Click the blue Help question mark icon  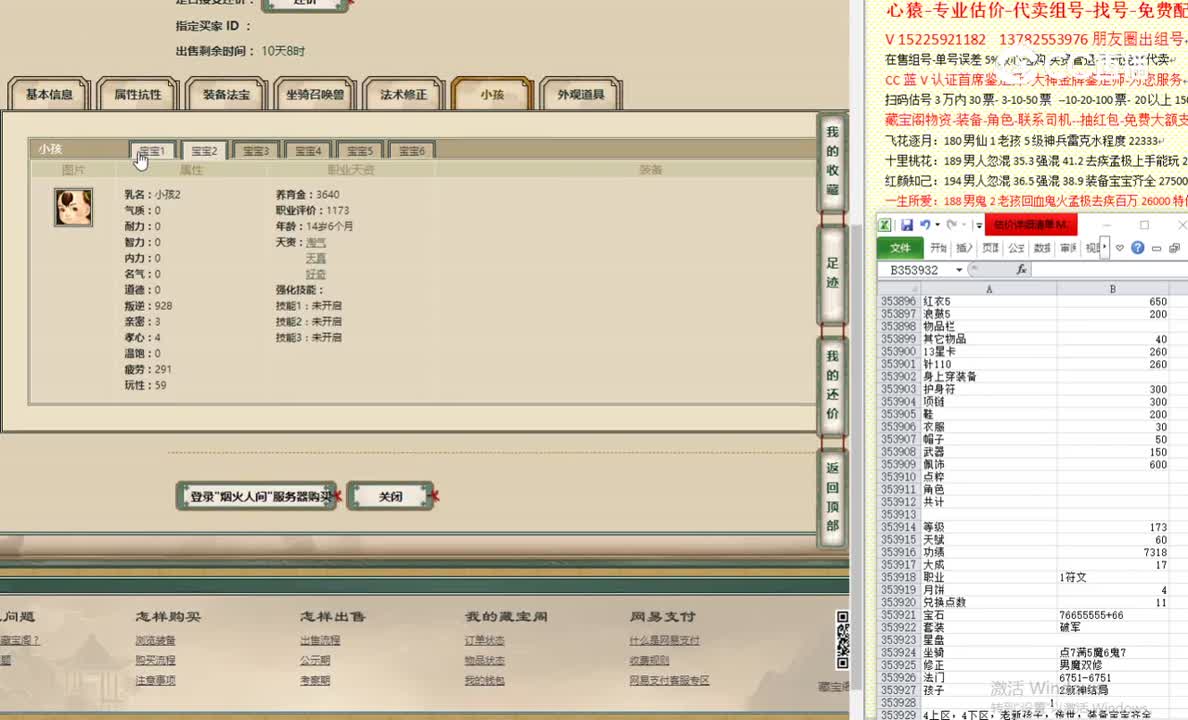[x=1137, y=248]
